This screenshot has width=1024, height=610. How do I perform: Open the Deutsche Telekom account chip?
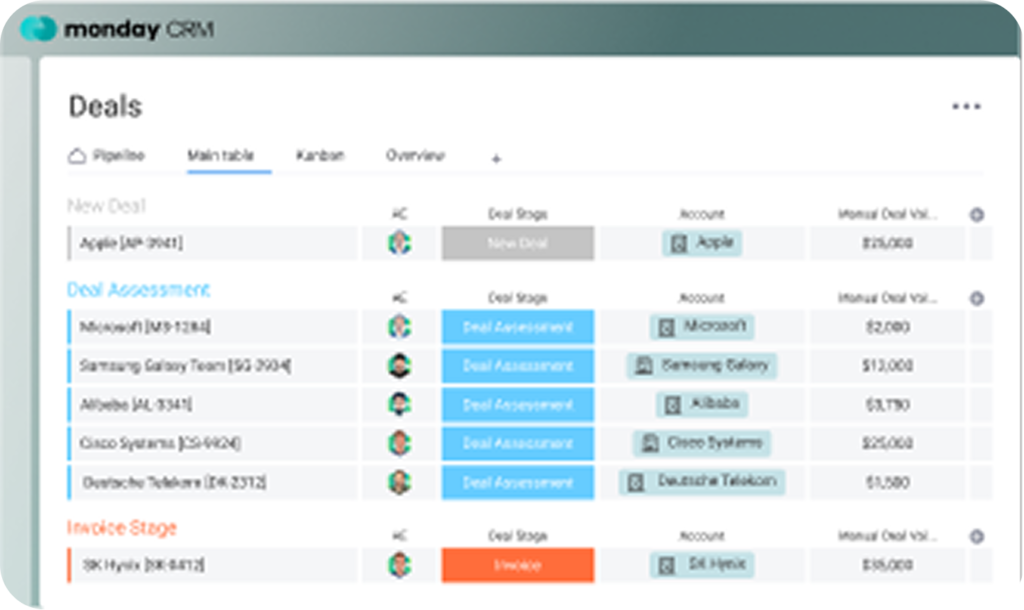coord(702,483)
